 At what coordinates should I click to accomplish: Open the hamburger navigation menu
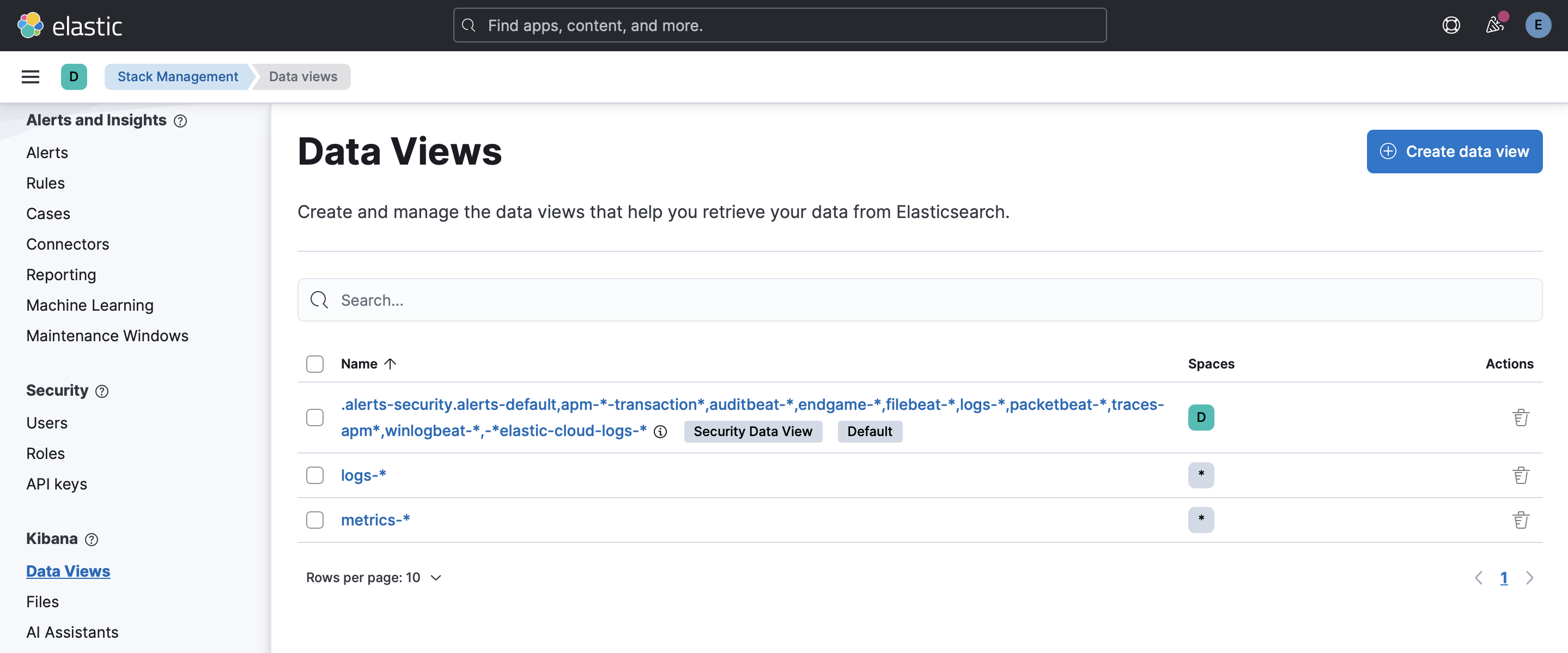pyautogui.click(x=30, y=77)
